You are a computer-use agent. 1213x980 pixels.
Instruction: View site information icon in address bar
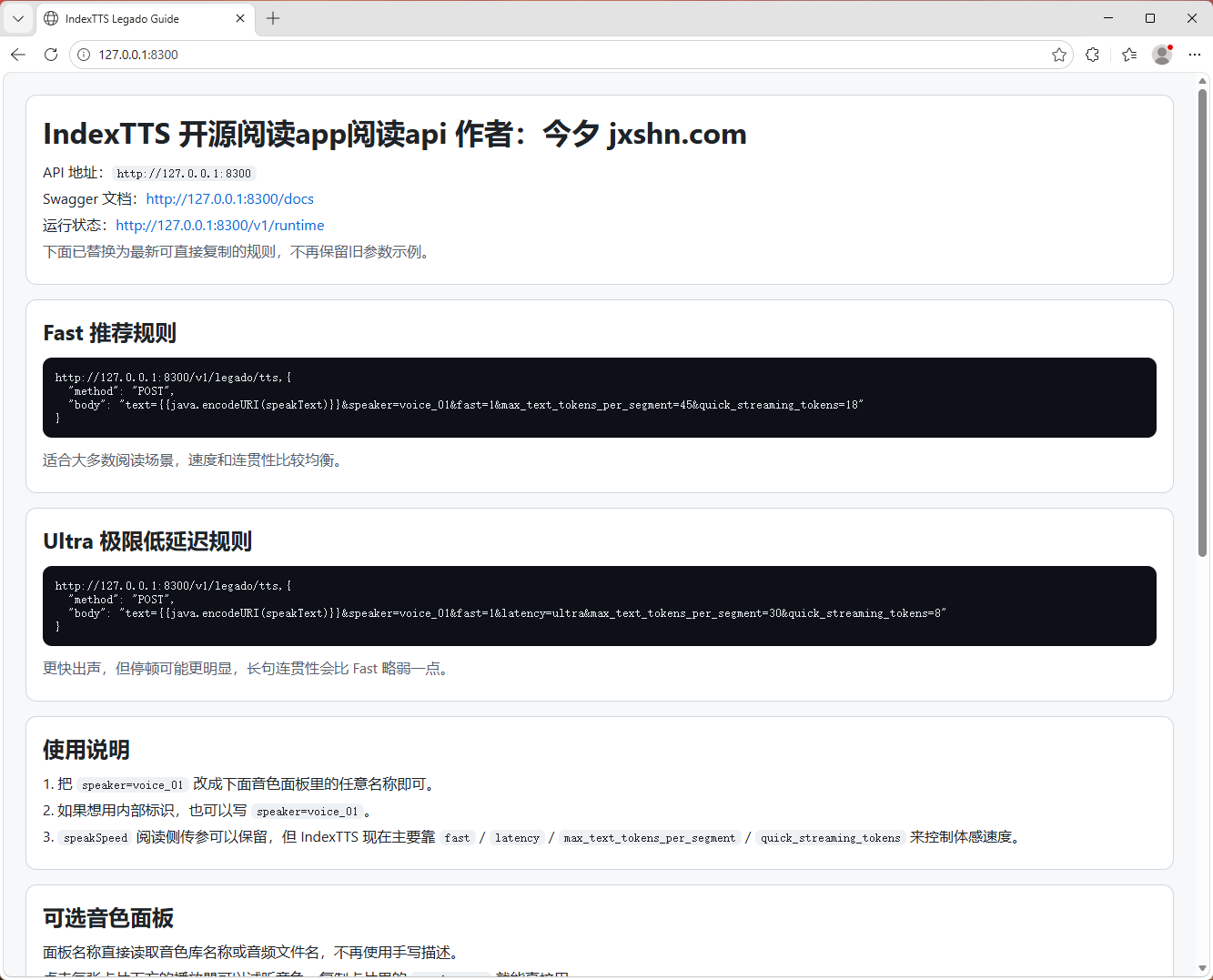tap(84, 55)
